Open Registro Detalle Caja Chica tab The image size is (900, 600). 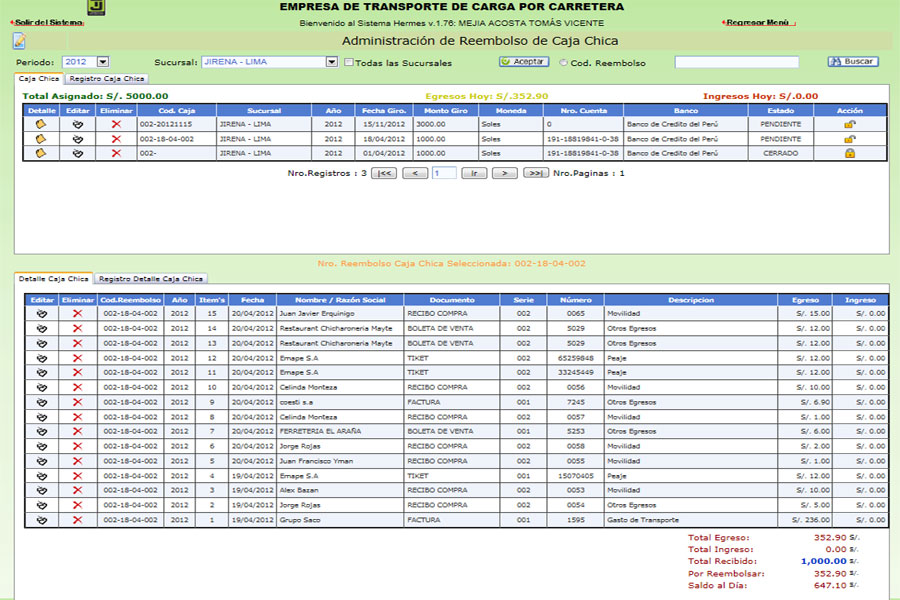(x=151, y=279)
